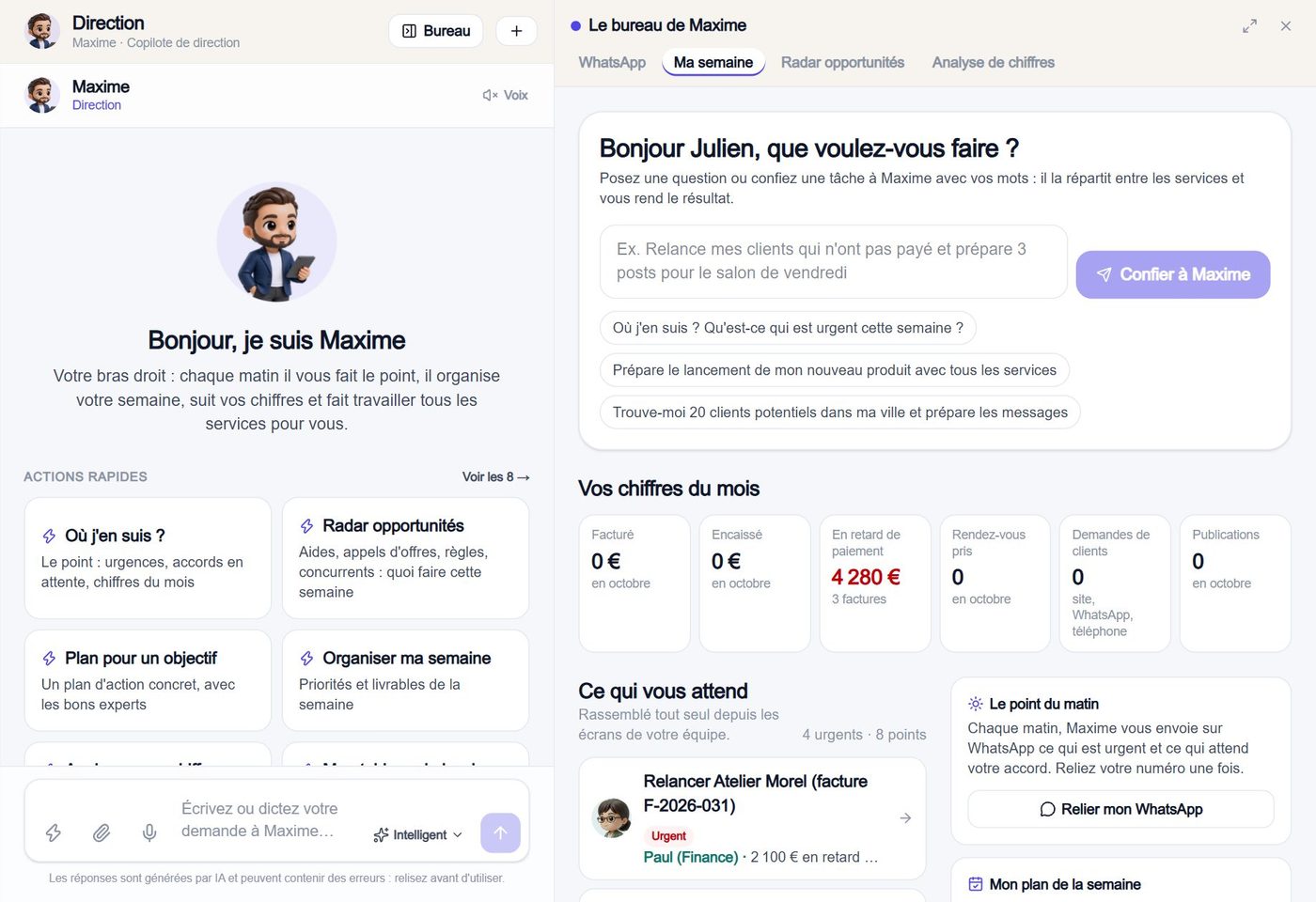The image size is (1316, 902).
Task: Click the Encaissé stat card
Action: (x=755, y=583)
